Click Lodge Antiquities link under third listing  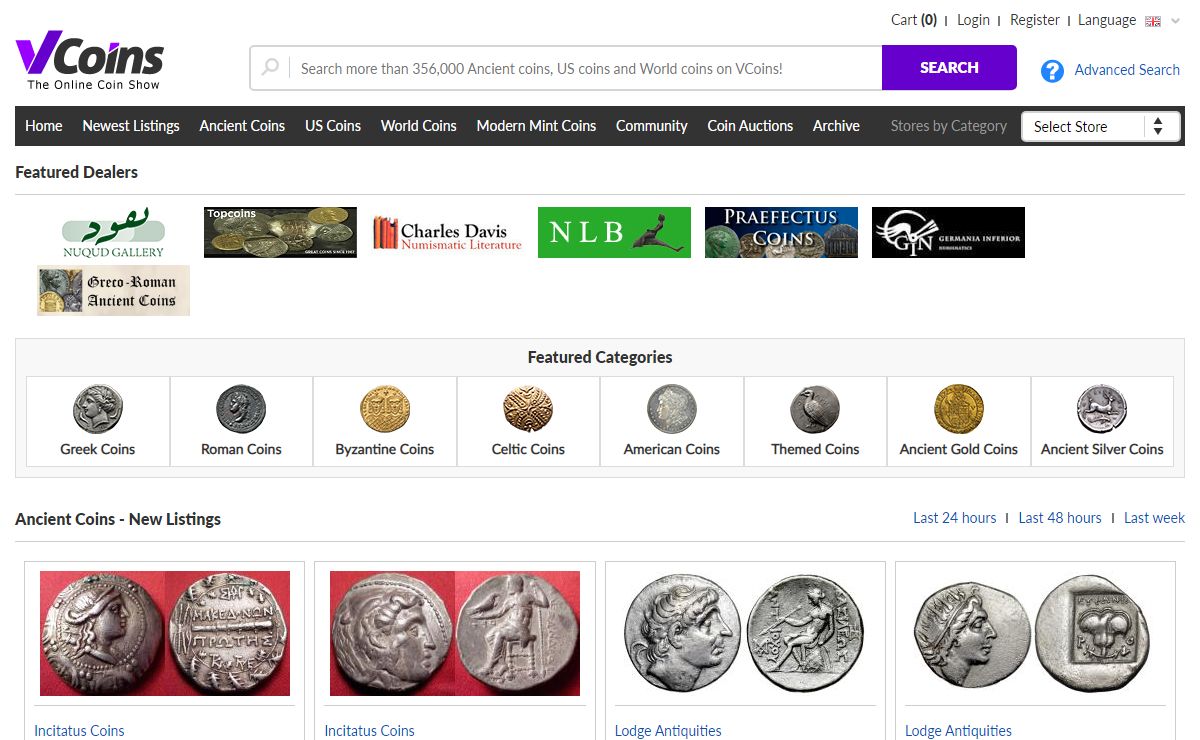(668, 731)
